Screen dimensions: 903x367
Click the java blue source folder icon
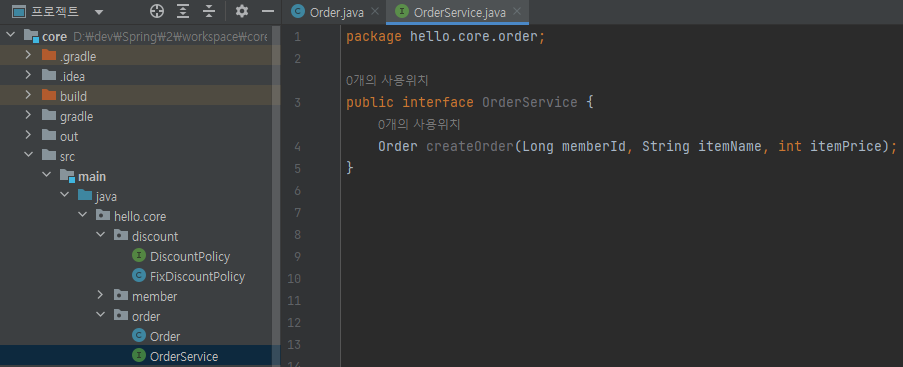point(85,195)
